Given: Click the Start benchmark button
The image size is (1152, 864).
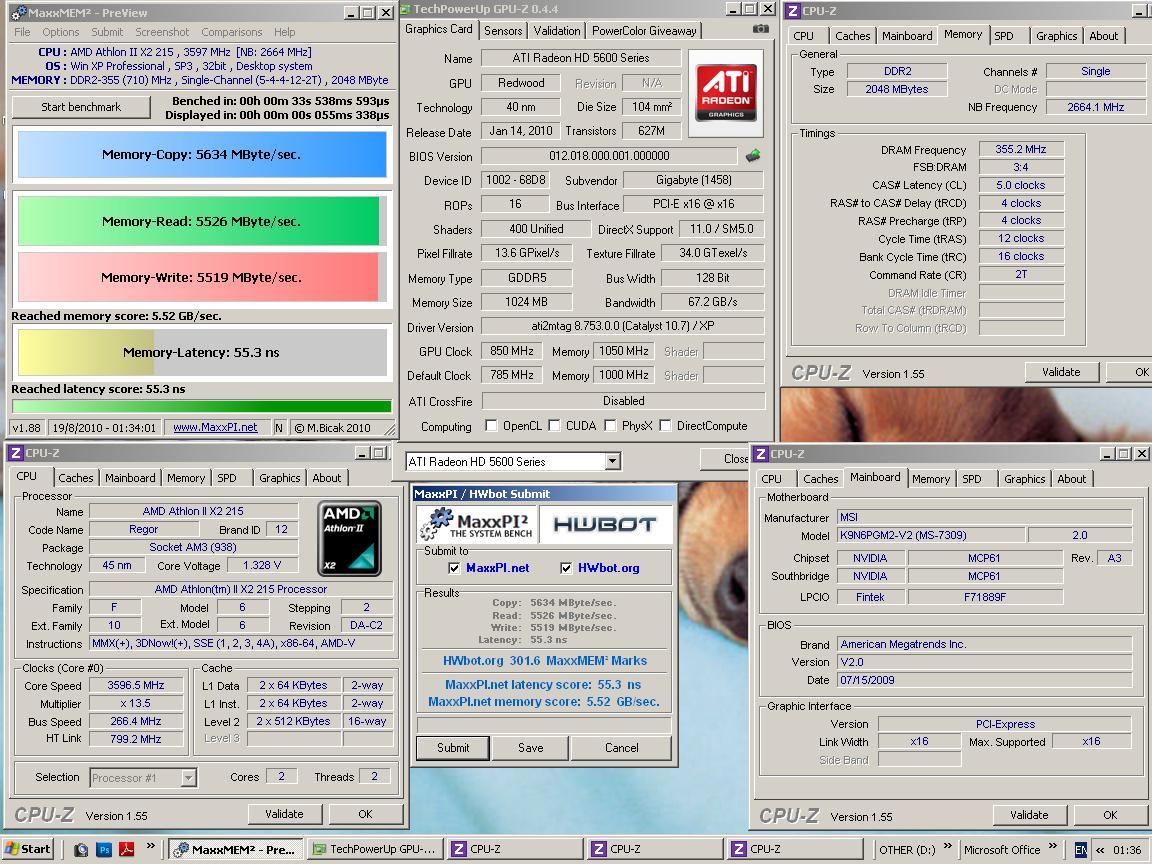Looking at the screenshot, I should [x=81, y=107].
